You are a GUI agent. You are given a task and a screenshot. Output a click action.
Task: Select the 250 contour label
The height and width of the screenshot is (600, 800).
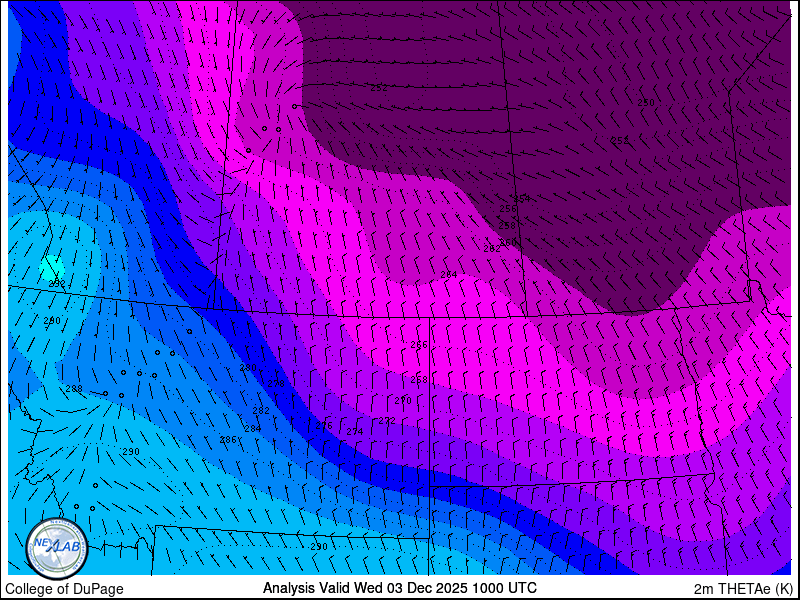tap(646, 103)
